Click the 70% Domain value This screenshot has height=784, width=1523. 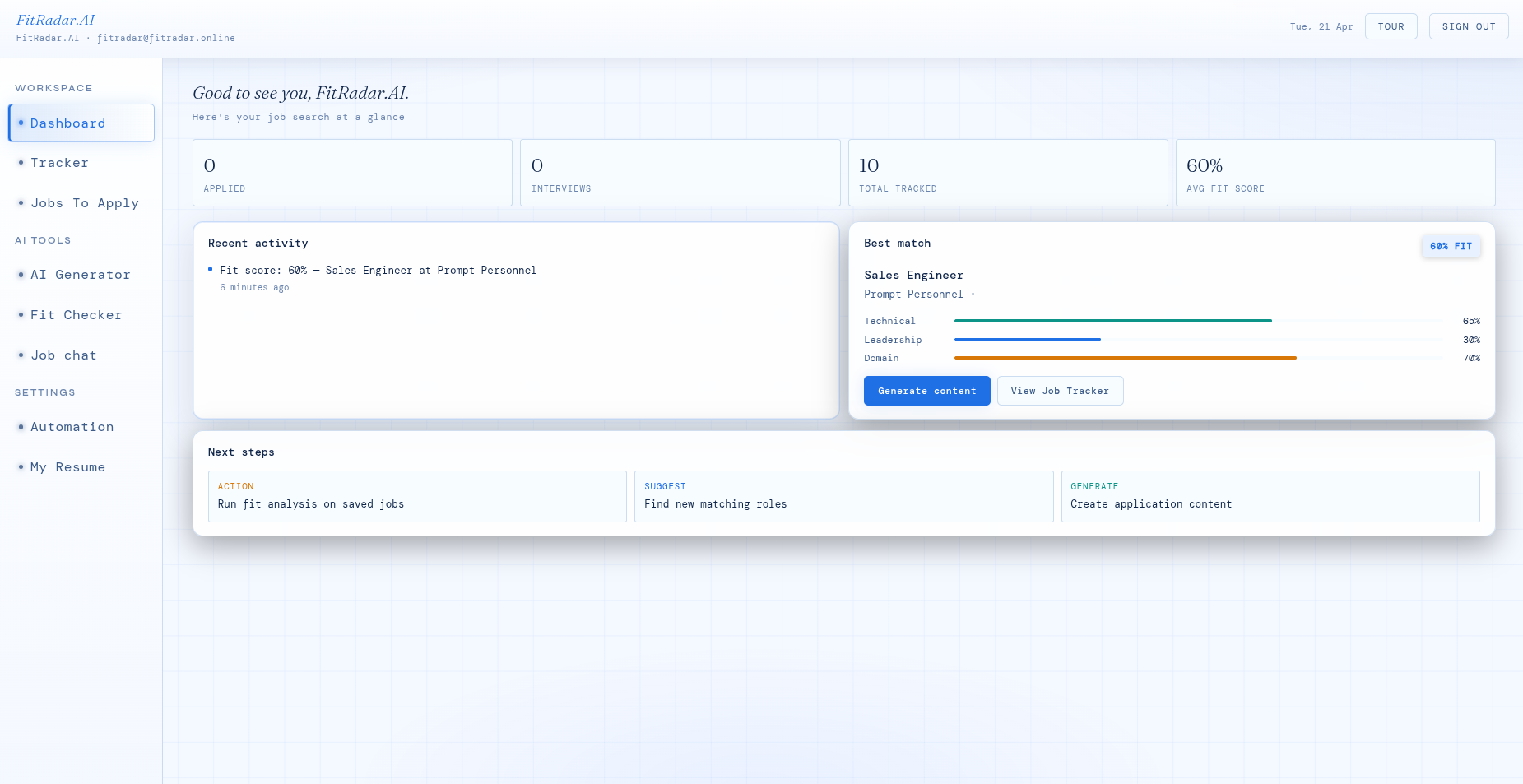point(1471,358)
